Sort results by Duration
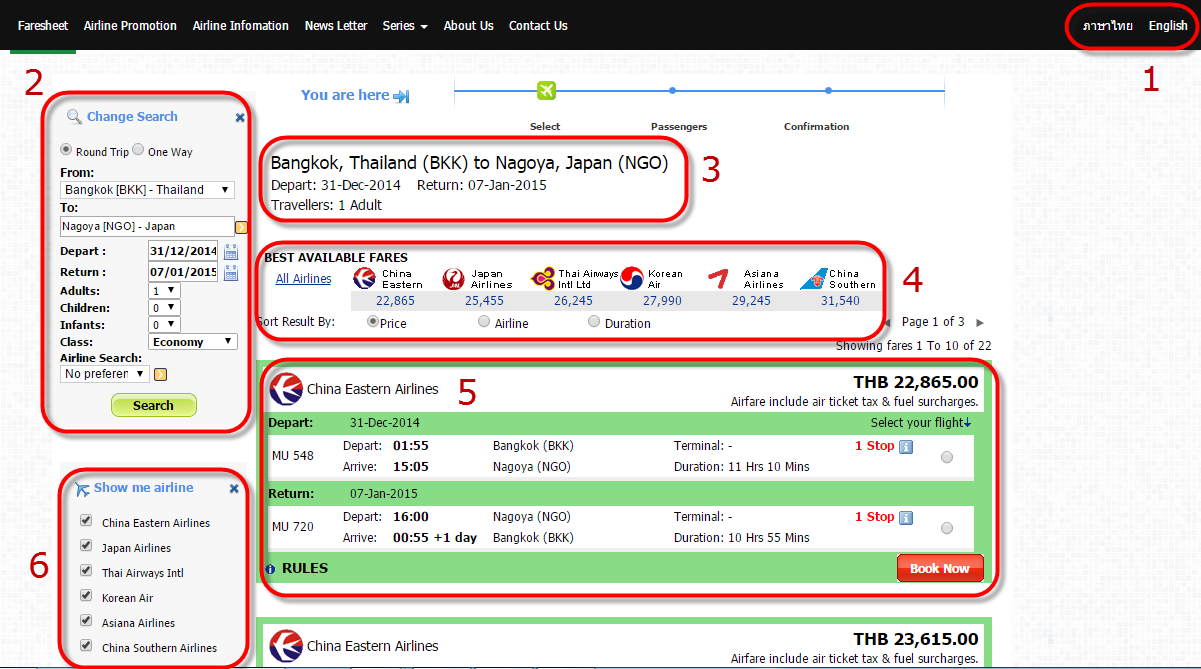Viewport: 1201px width, 669px height. click(x=594, y=322)
